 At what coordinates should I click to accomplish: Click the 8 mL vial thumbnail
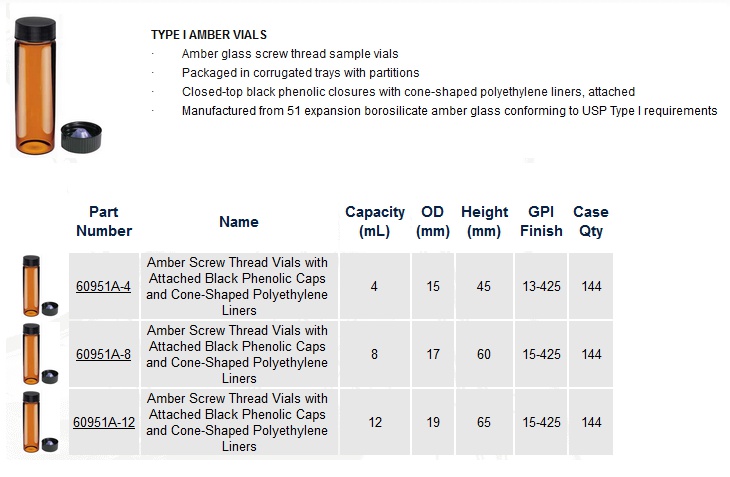pos(40,354)
